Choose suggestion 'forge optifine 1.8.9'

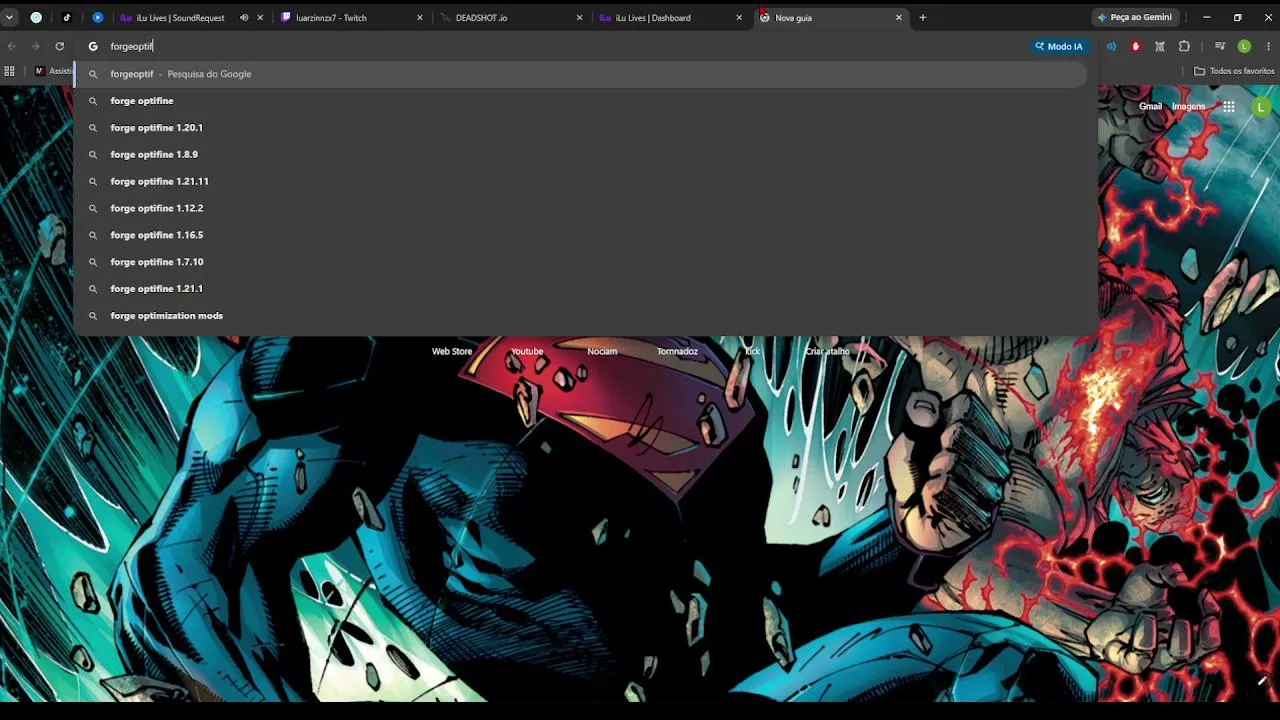pyautogui.click(x=580, y=155)
